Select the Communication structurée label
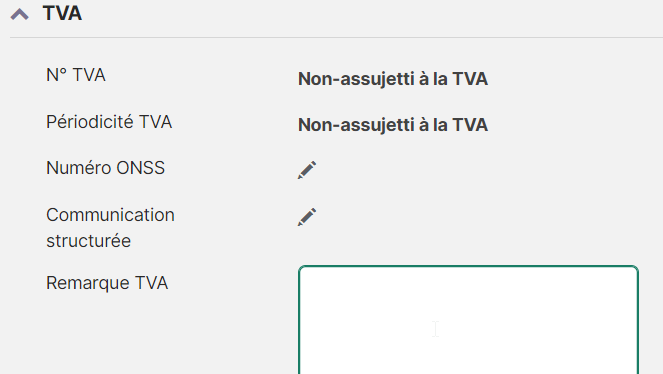Screen dimensions: 663x374 click(110, 228)
